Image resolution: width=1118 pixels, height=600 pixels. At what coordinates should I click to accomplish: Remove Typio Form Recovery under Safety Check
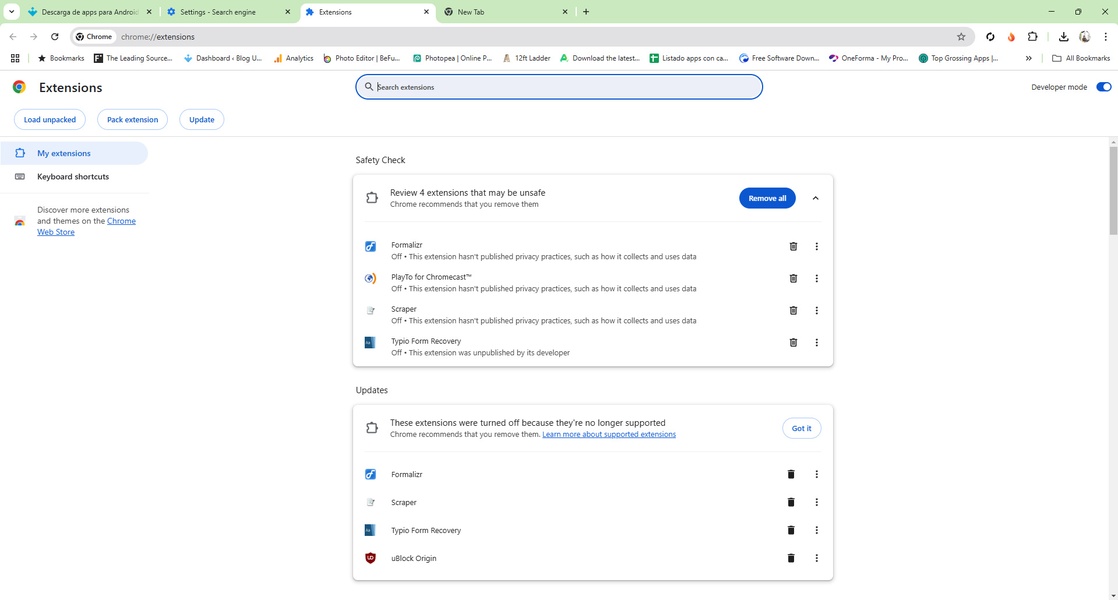pos(793,343)
